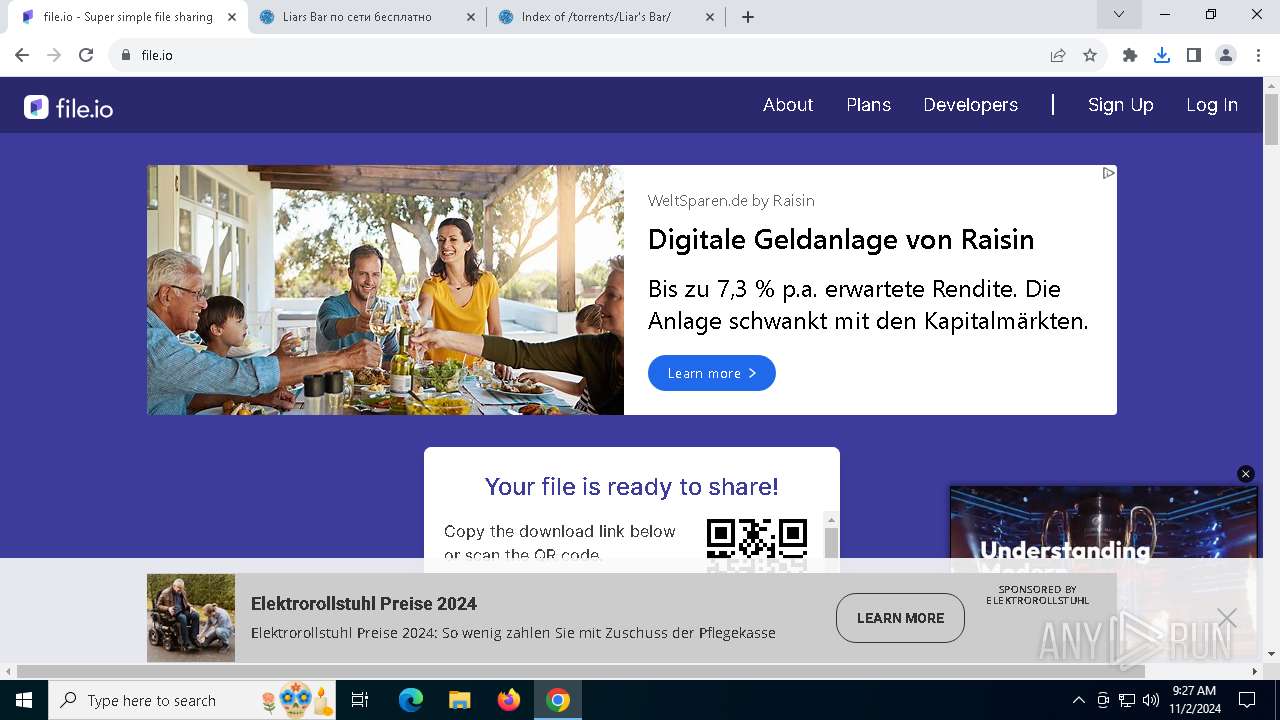Open the Chrome profile avatar
This screenshot has height=720, width=1280.
[1226, 55]
